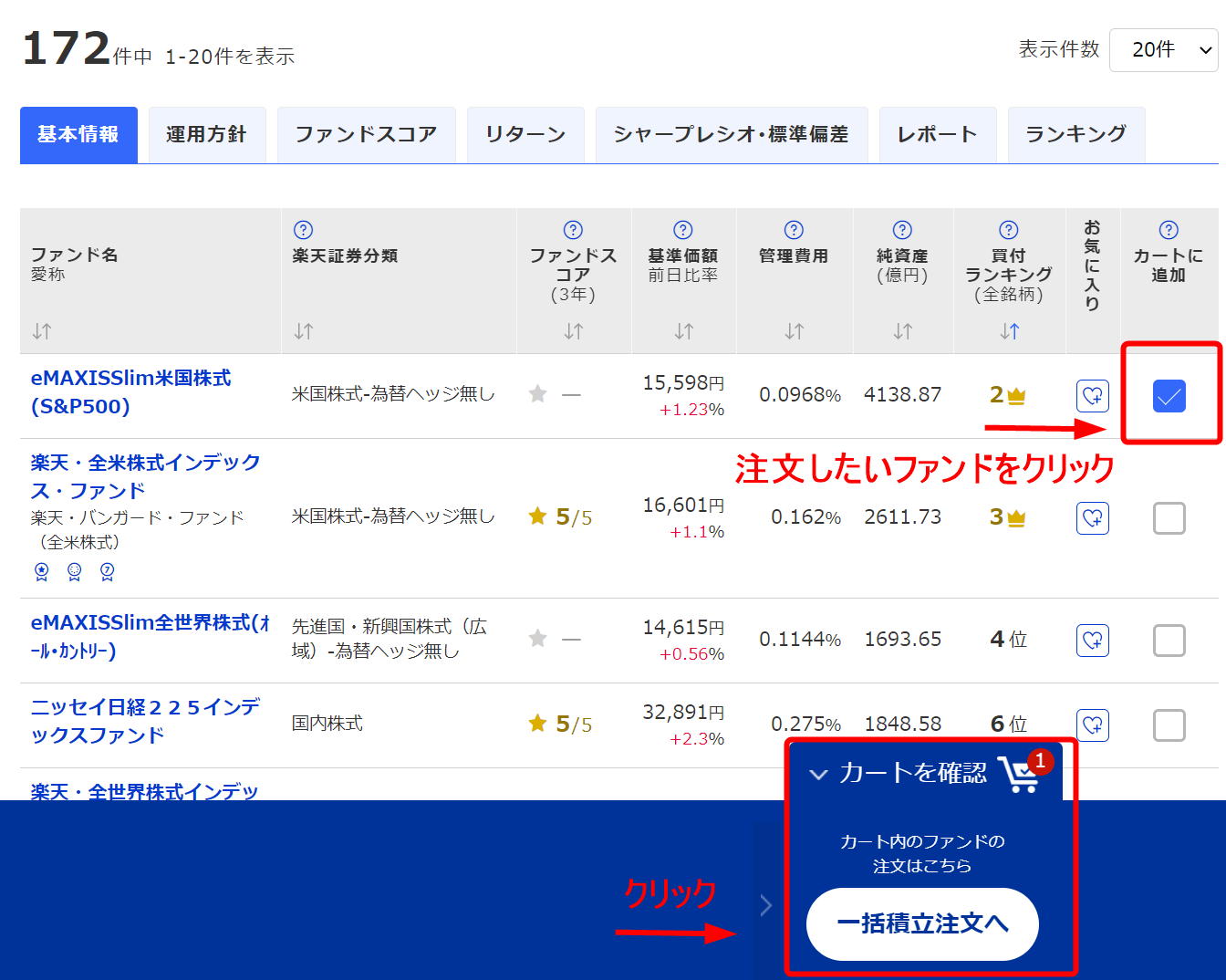1226x980 pixels.
Task: Add eMAXISSlim全世界株式 to favorites heart icon
Action: 1093,641
